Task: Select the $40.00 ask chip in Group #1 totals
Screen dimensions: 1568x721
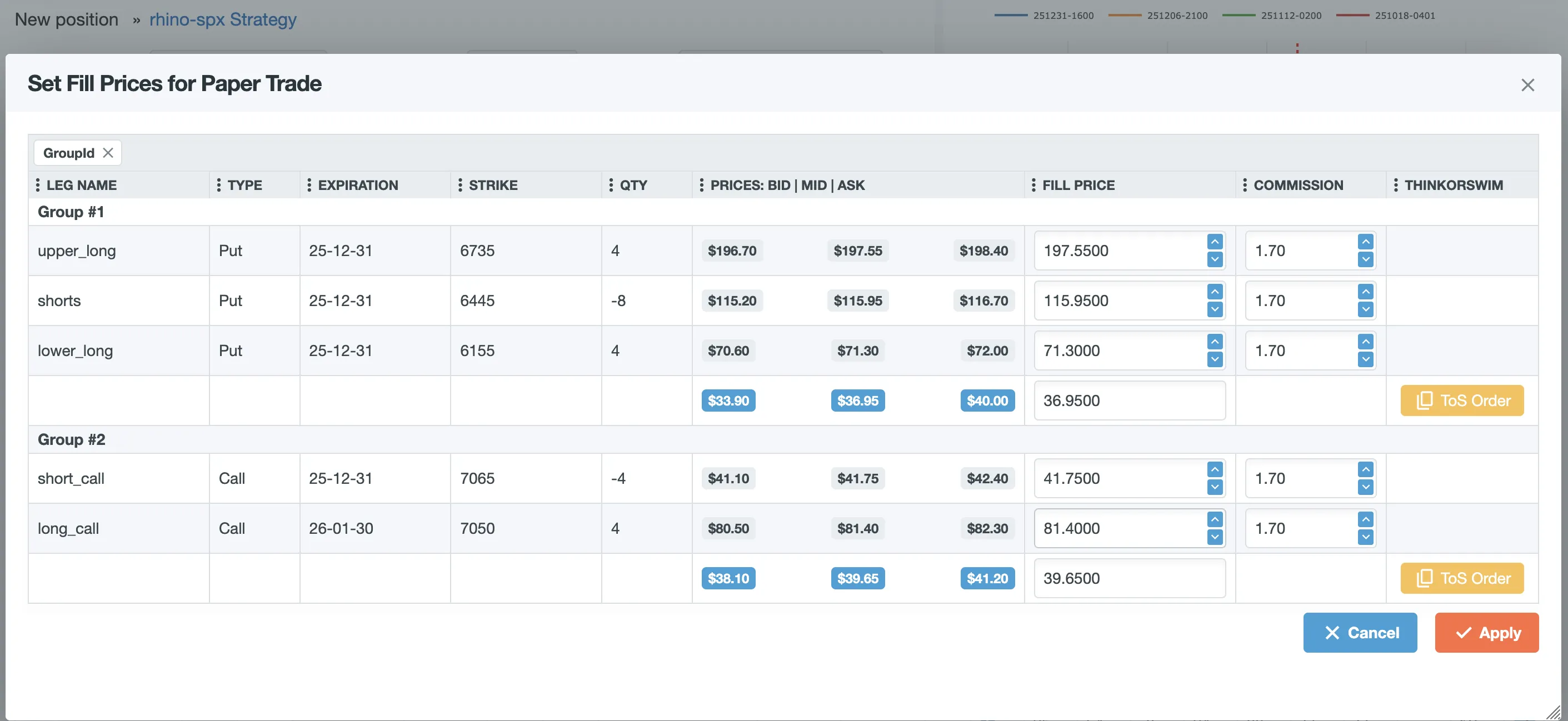Action: click(x=987, y=400)
